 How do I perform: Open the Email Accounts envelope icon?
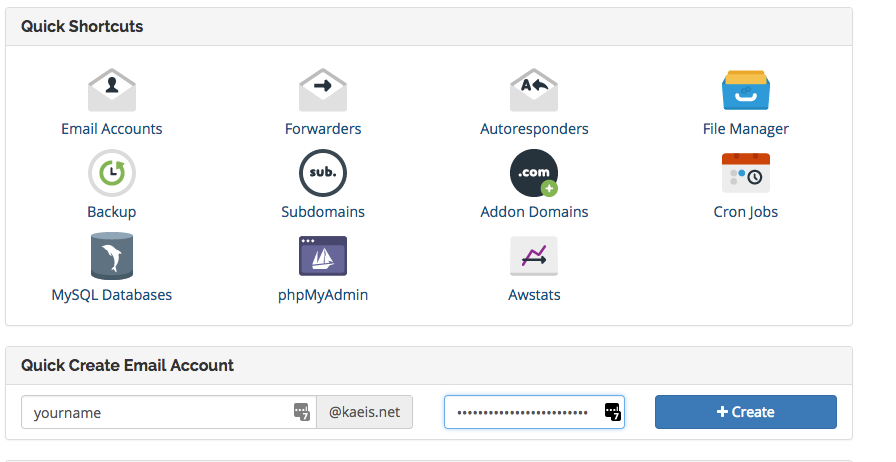pos(111,90)
